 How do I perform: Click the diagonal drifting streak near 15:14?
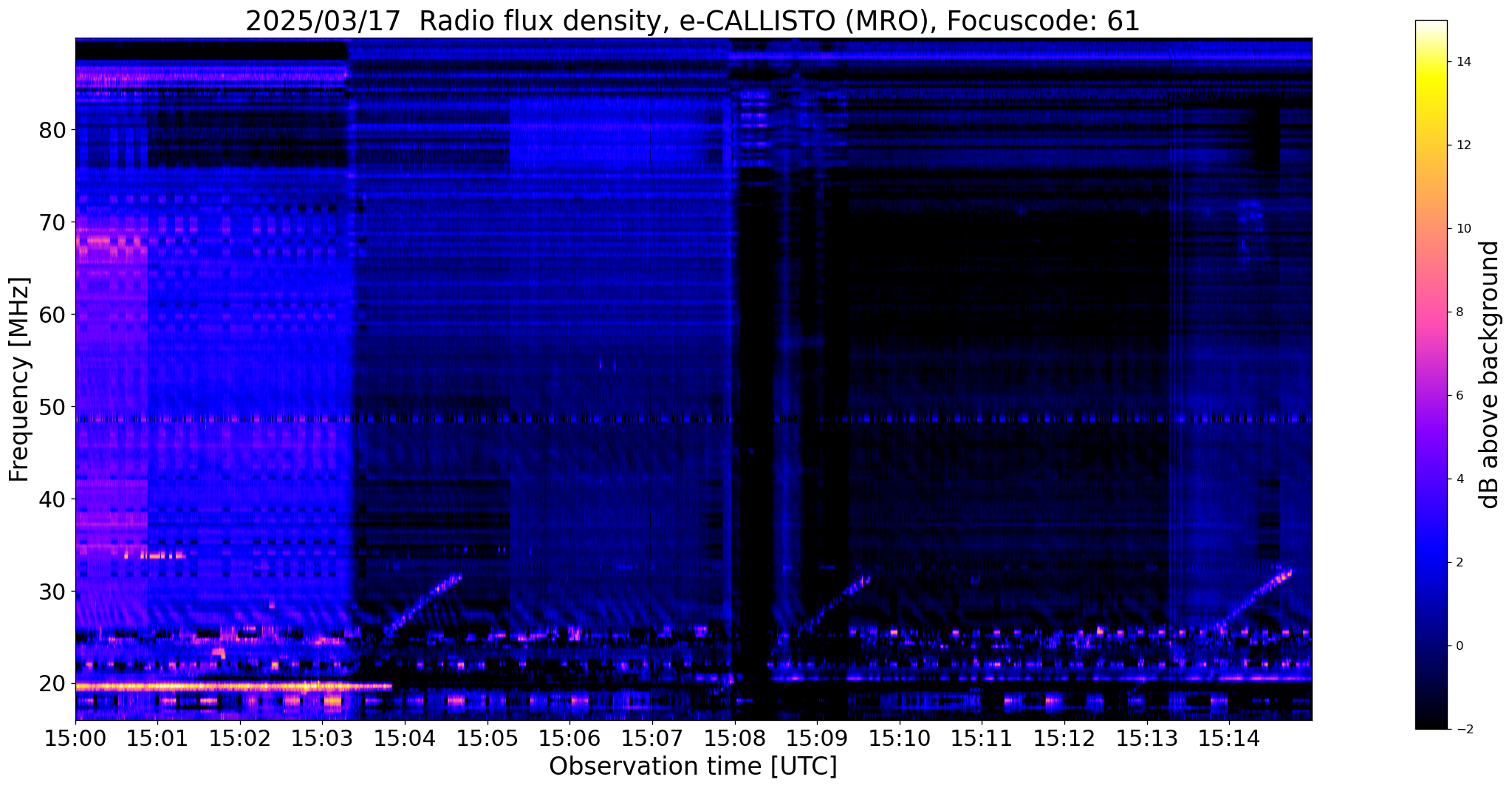[1253, 598]
